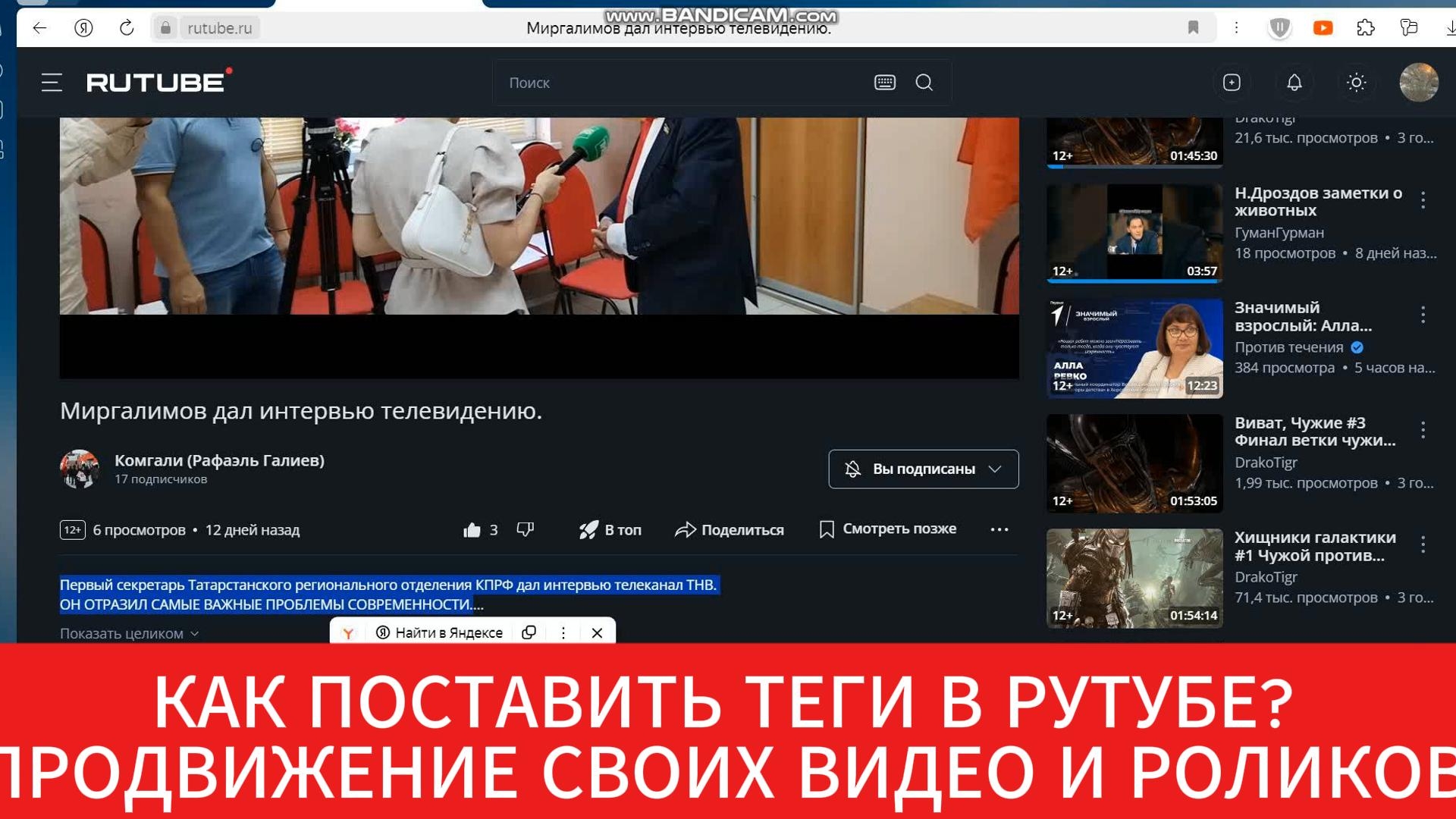
Task: Save video with Смотреть позже
Action: coord(888,529)
